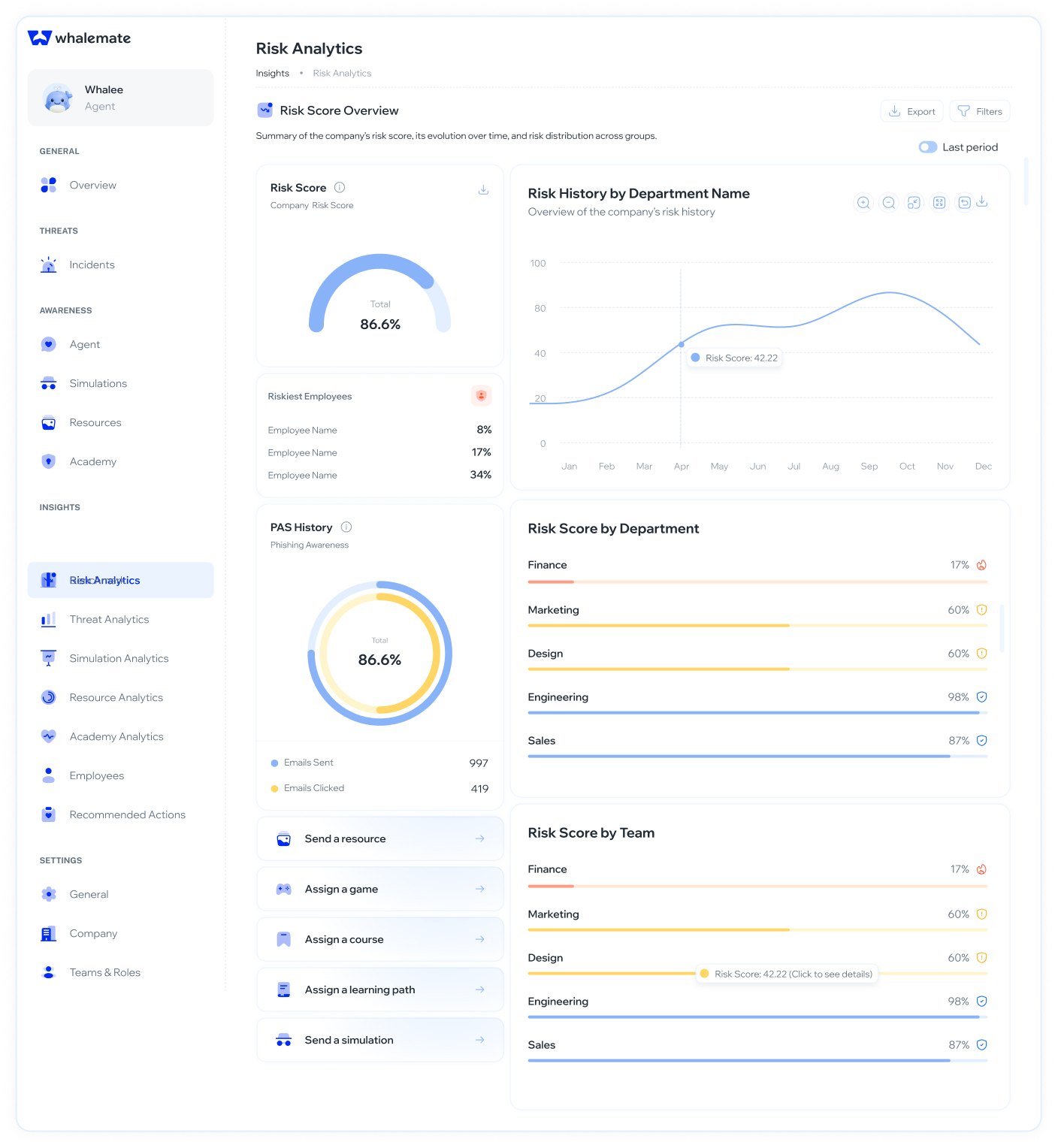1058x1148 pixels.
Task: Click the Send a resource arrow
Action: (480, 838)
